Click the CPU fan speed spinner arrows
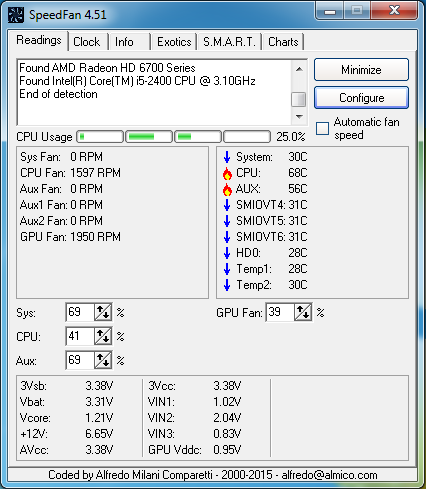426x489 pixels. click(x=103, y=336)
